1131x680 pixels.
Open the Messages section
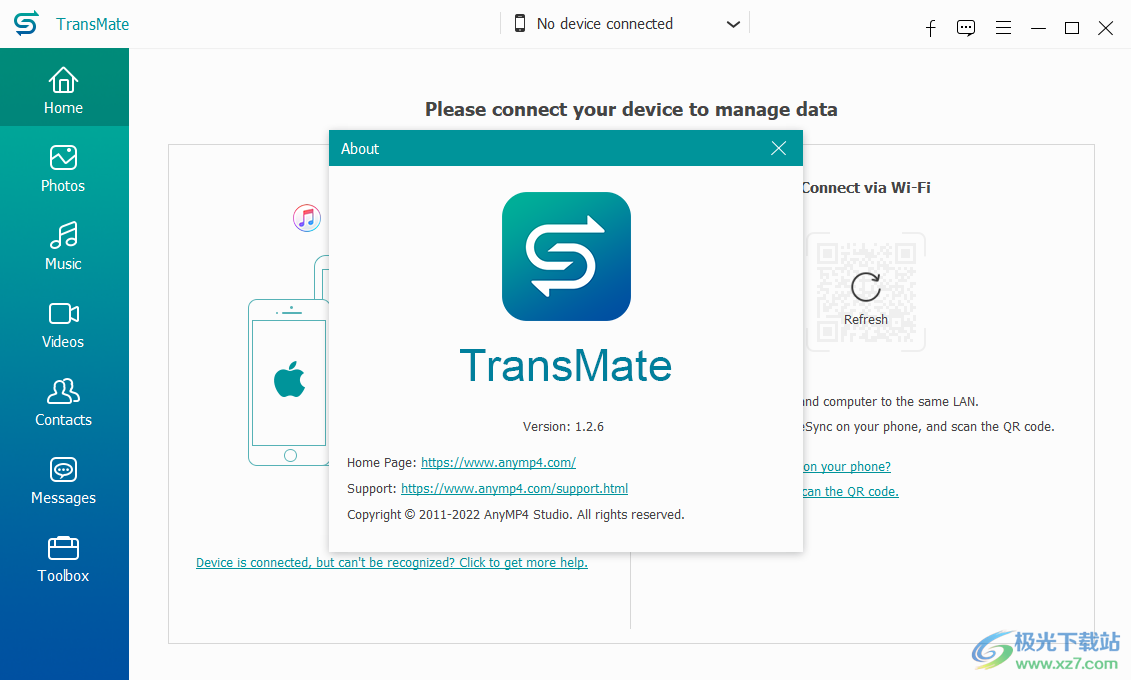click(63, 480)
